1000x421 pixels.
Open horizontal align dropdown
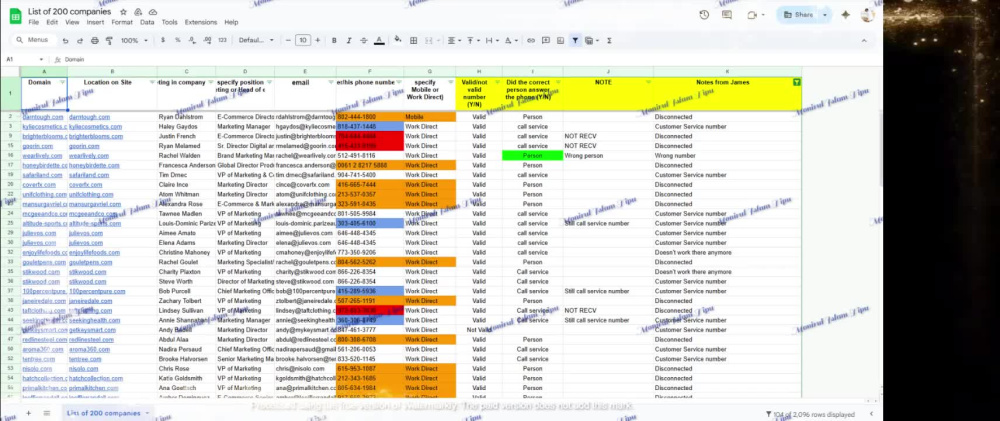tap(454, 40)
